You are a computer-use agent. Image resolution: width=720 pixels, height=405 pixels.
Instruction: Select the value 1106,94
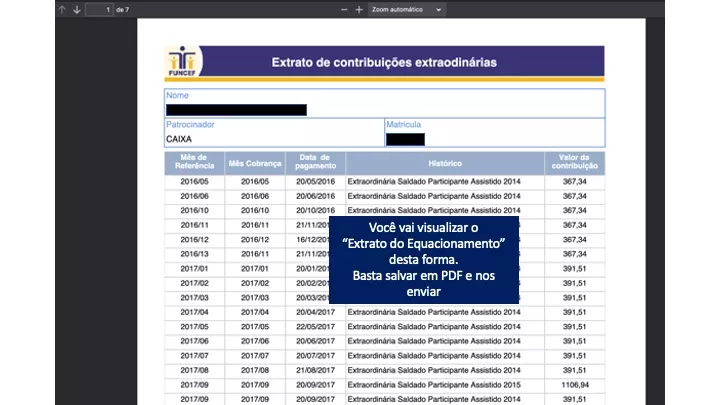coord(574,385)
